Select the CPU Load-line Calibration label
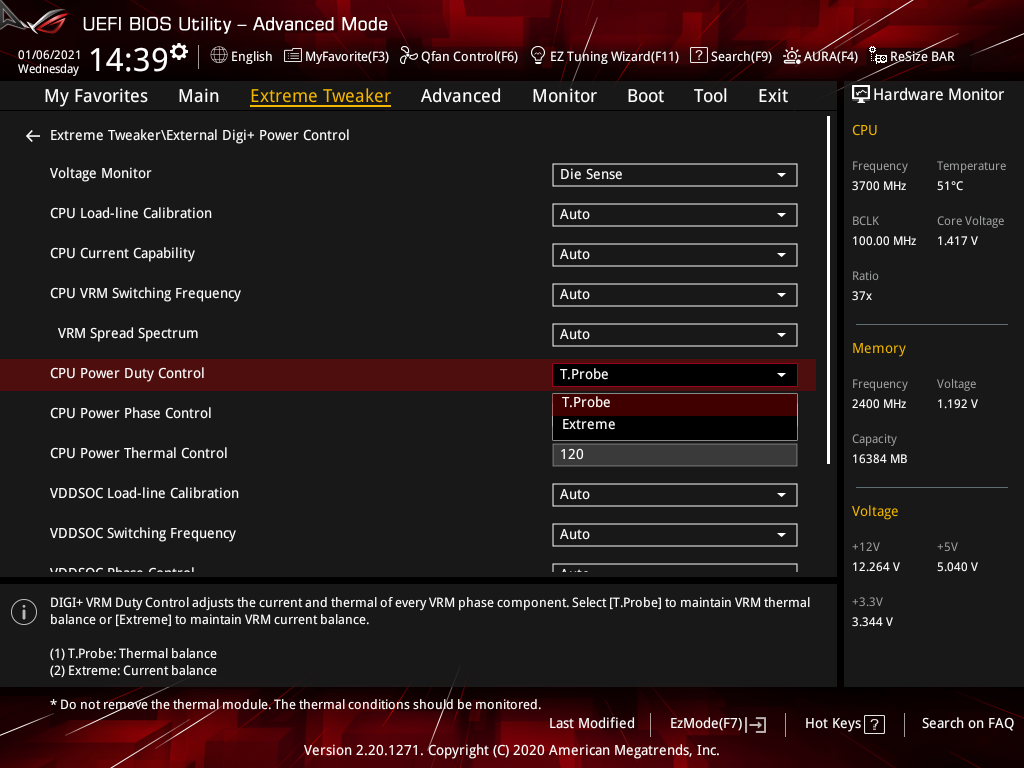The width and height of the screenshot is (1024, 768). click(131, 214)
